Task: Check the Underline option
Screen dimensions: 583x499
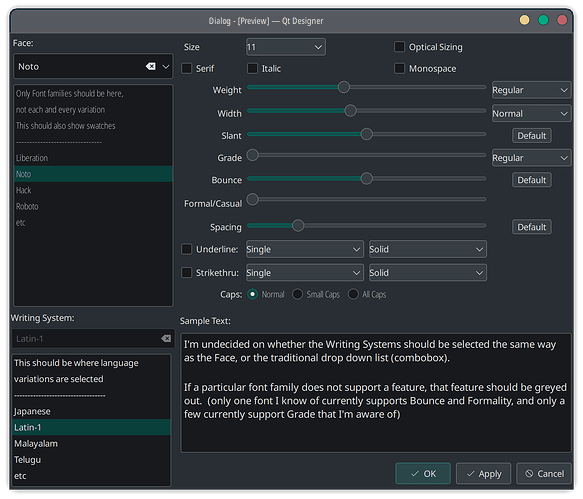Action: 186,249
